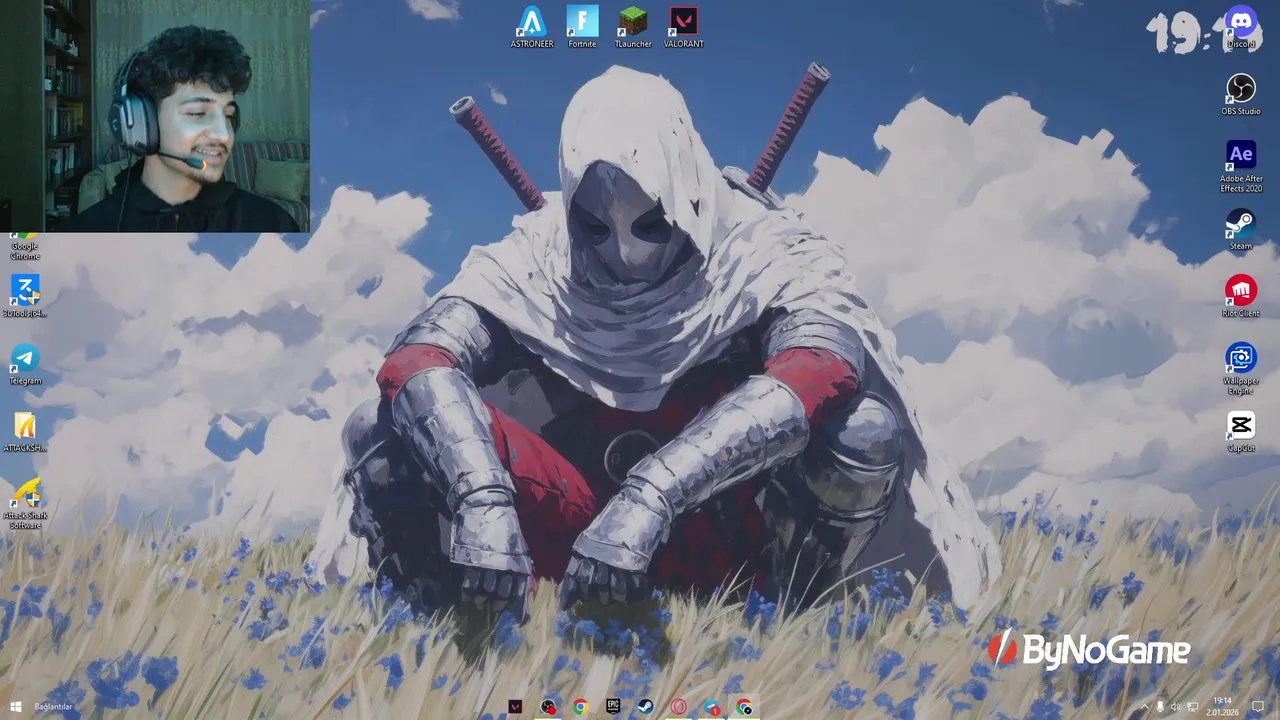Switch to Steam in the taskbar
1280x720 pixels.
646,707
